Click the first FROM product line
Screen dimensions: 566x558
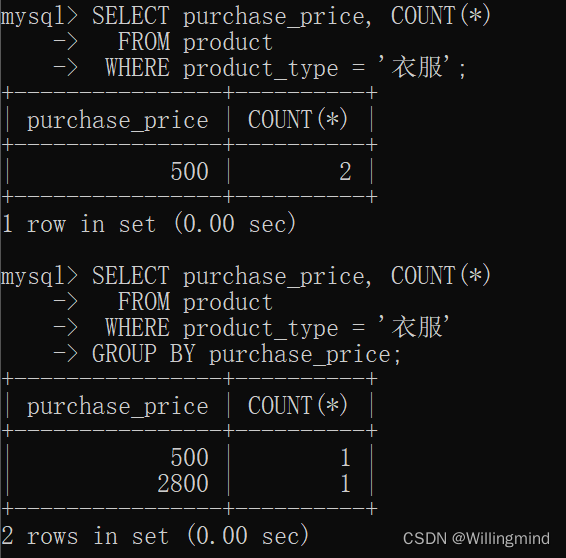click(x=195, y=42)
